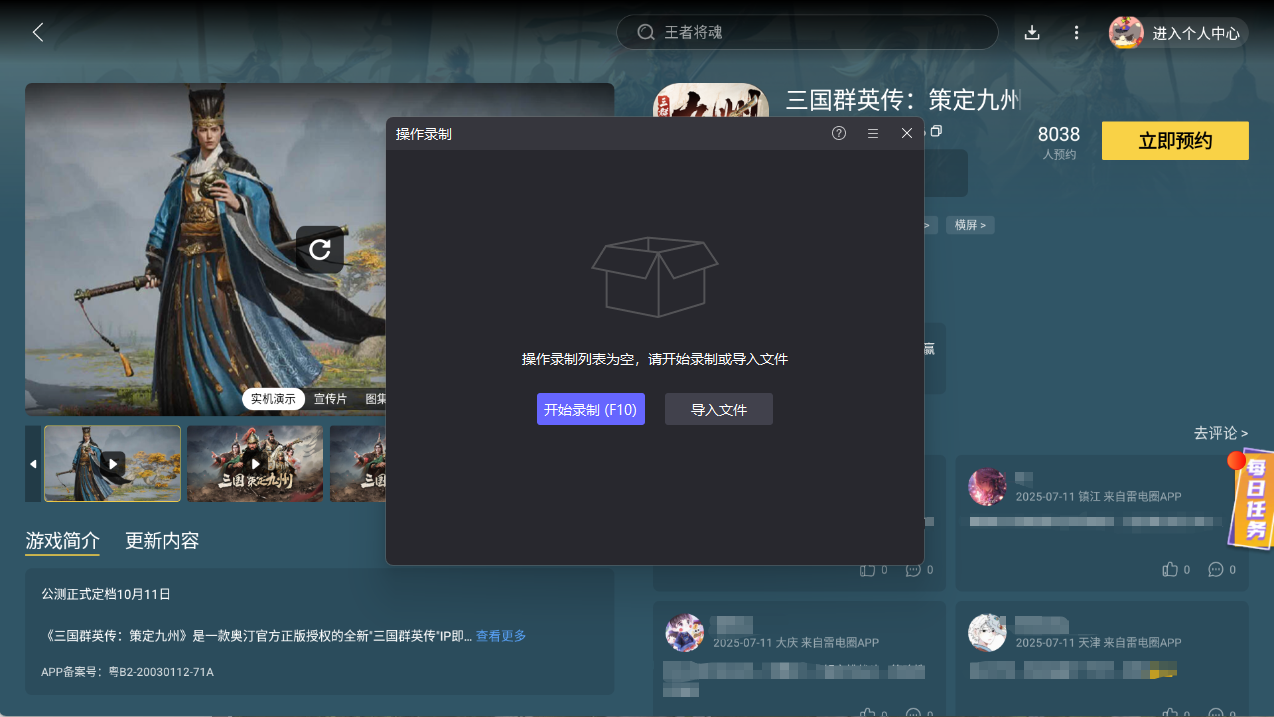Play the second video thumbnail
This screenshot has width=1274, height=717.
click(255, 464)
